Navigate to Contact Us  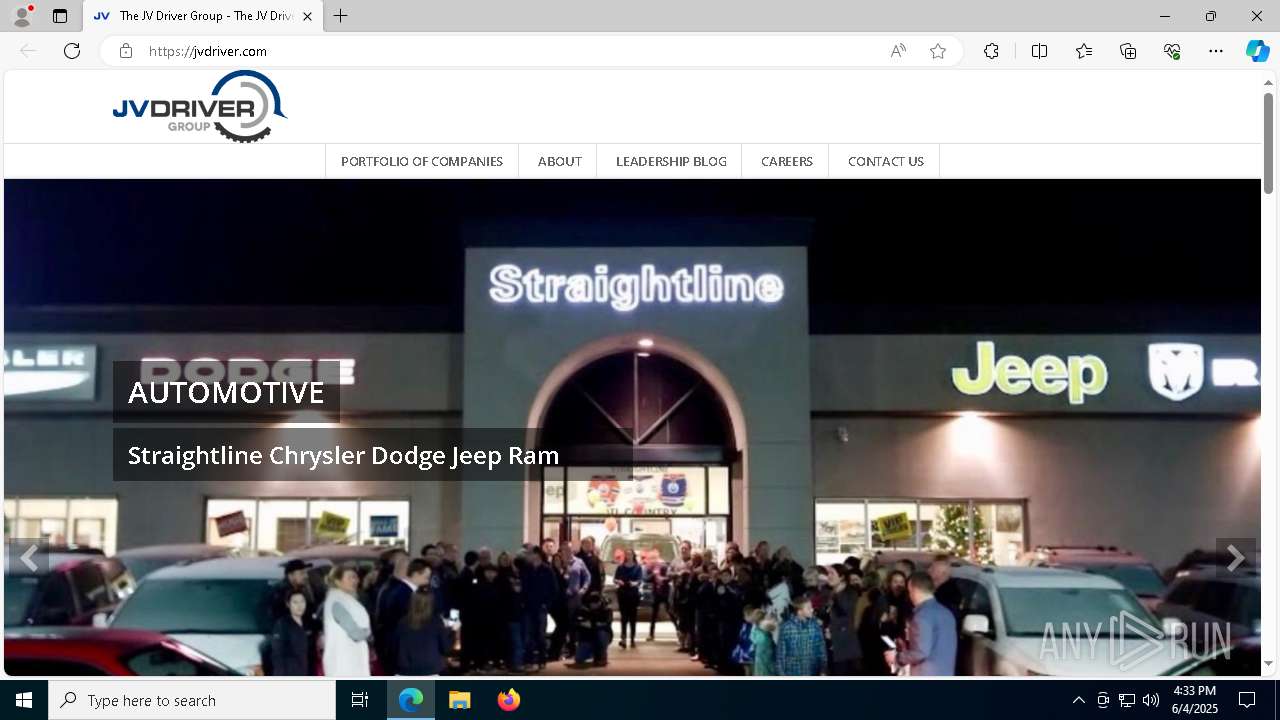click(x=885, y=161)
